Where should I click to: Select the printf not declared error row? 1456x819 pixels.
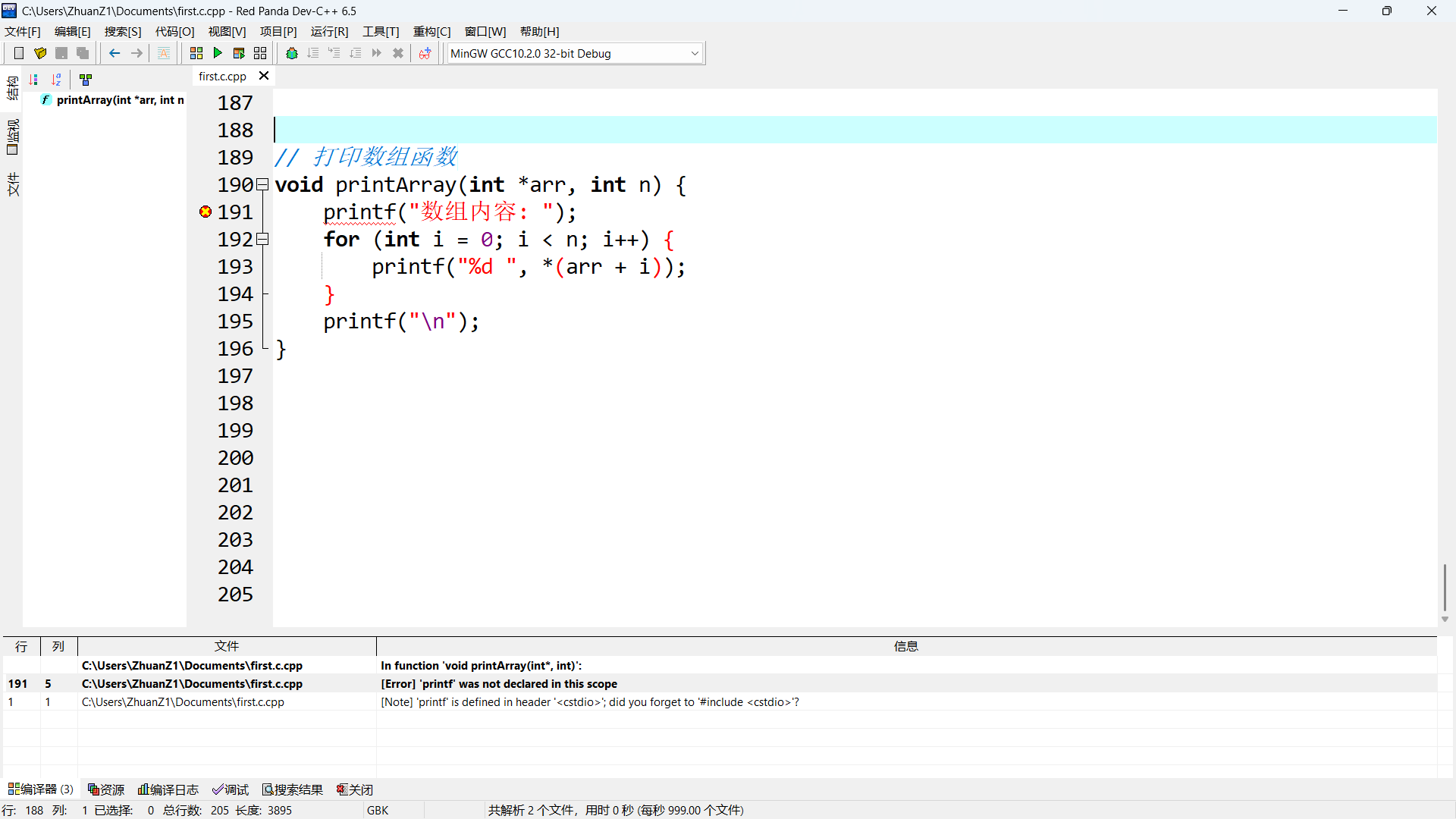click(499, 683)
